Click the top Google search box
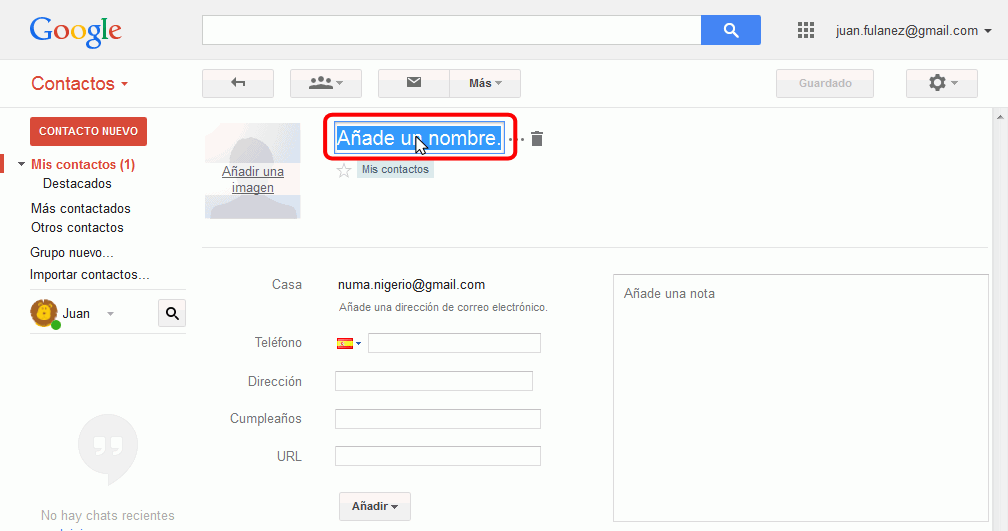Screen dimensions: 1008x531 point(451,30)
